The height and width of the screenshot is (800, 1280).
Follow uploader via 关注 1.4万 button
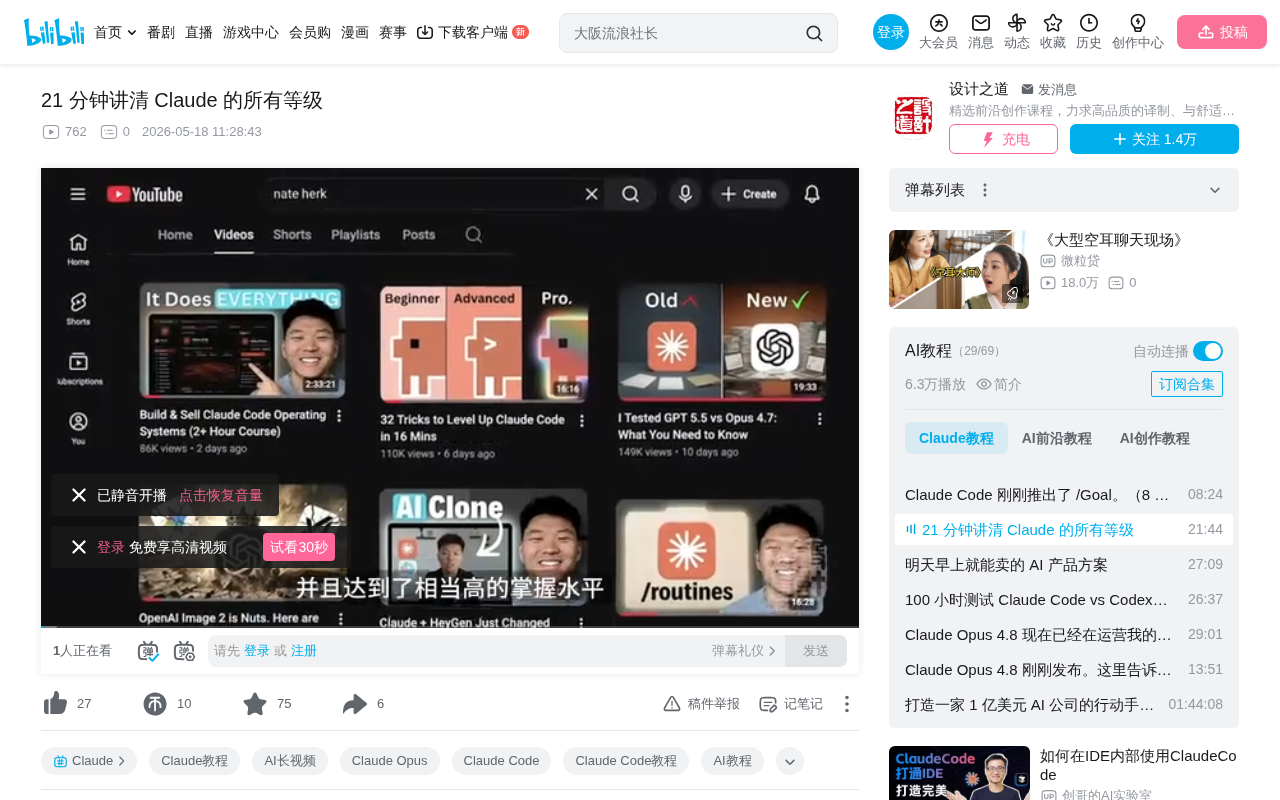(x=1154, y=139)
